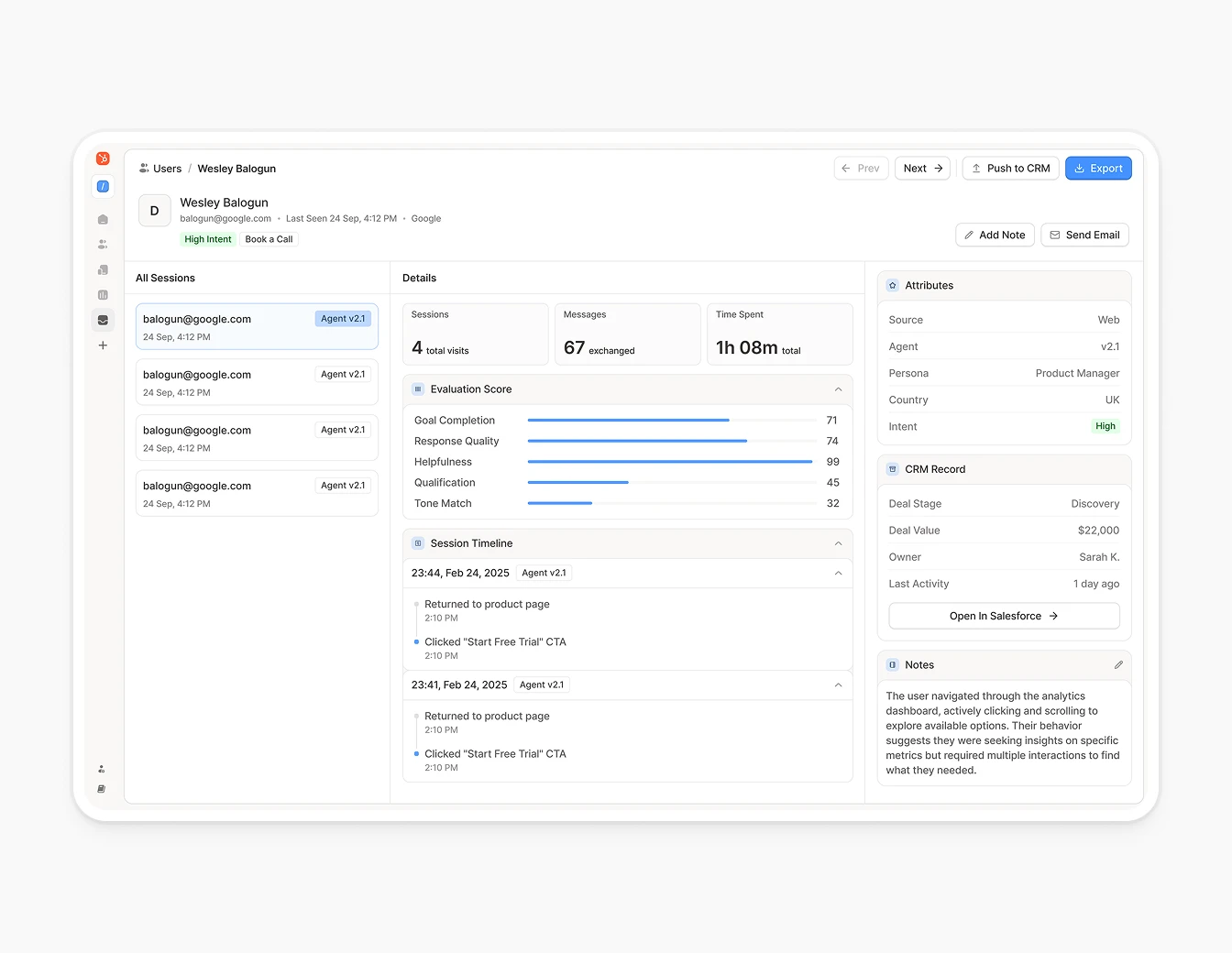This screenshot has height=953, width=1232.
Task: Click the Helpfulness score bar
Action: point(670,462)
